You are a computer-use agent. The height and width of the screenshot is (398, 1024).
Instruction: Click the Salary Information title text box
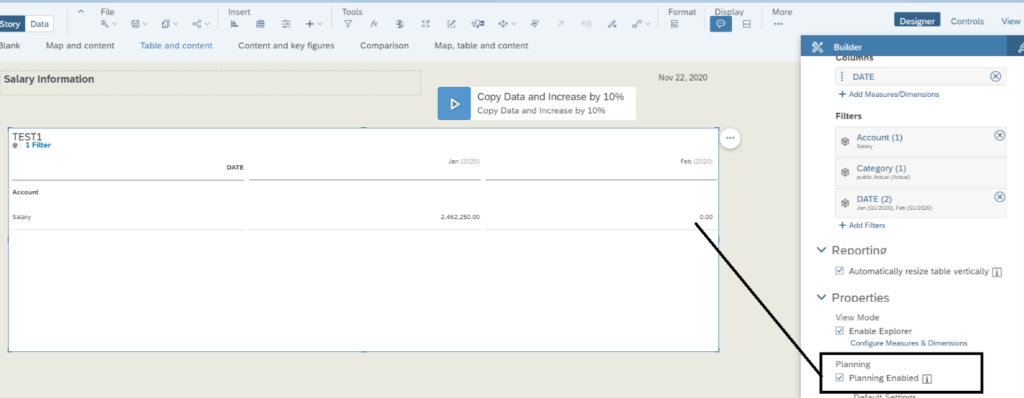210,83
